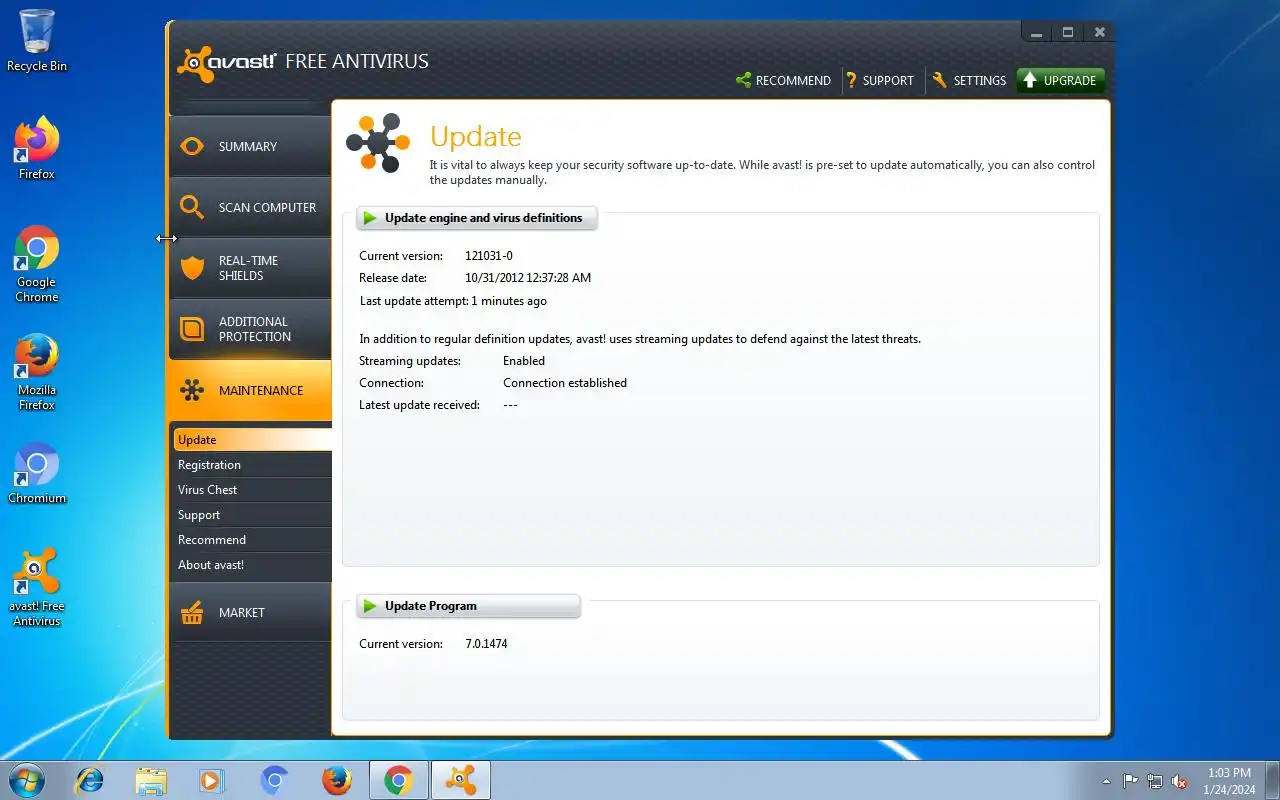Minimize the avast! window
The image size is (1280, 800).
pos(1037,32)
